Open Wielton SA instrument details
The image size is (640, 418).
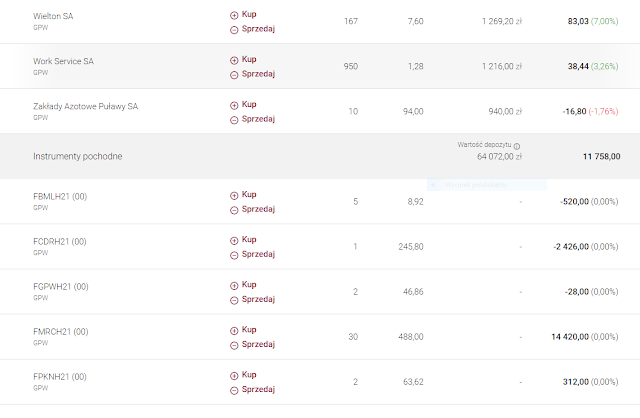tap(53, 16)
